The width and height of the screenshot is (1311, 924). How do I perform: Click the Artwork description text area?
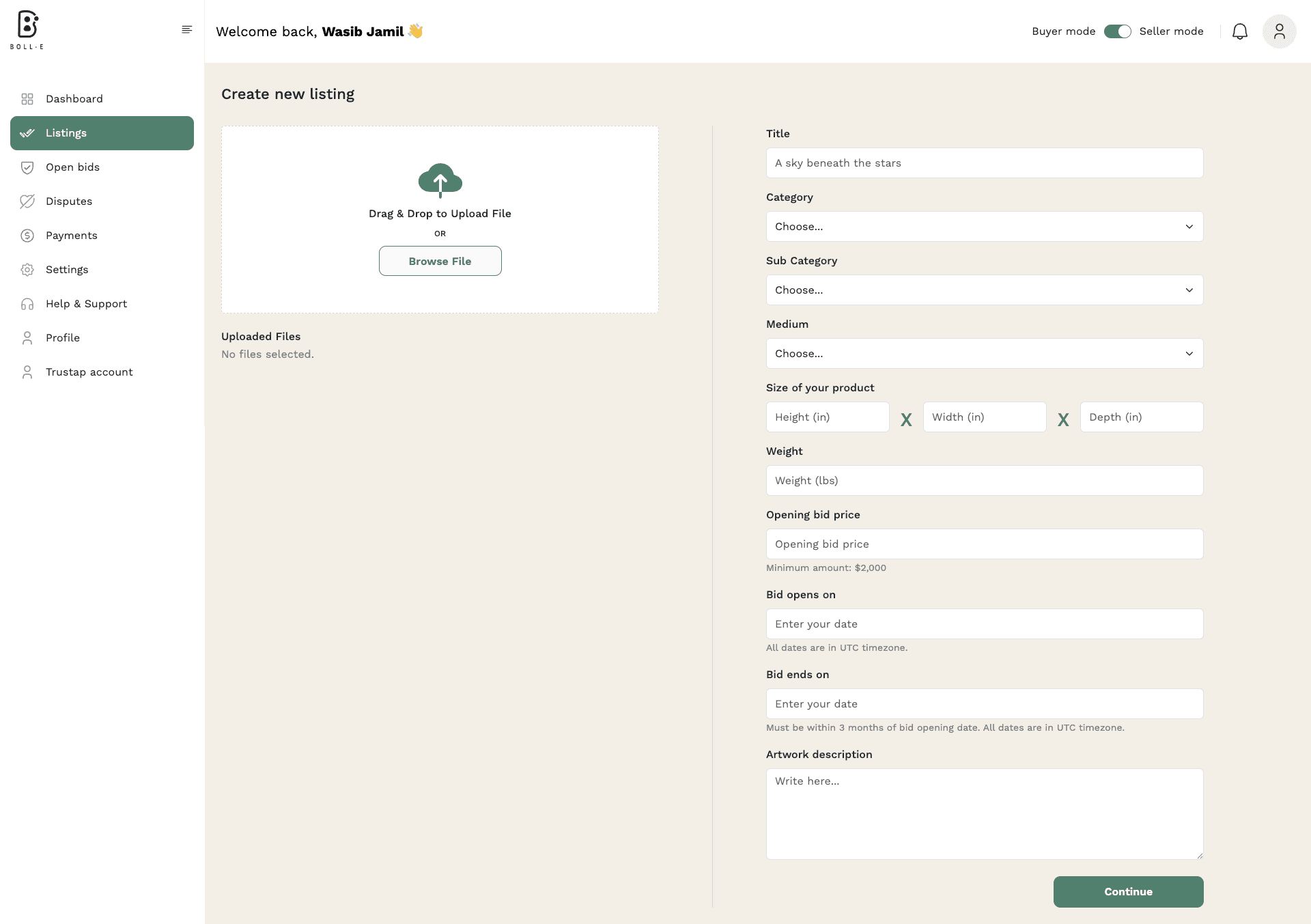(x=984, y=813)
